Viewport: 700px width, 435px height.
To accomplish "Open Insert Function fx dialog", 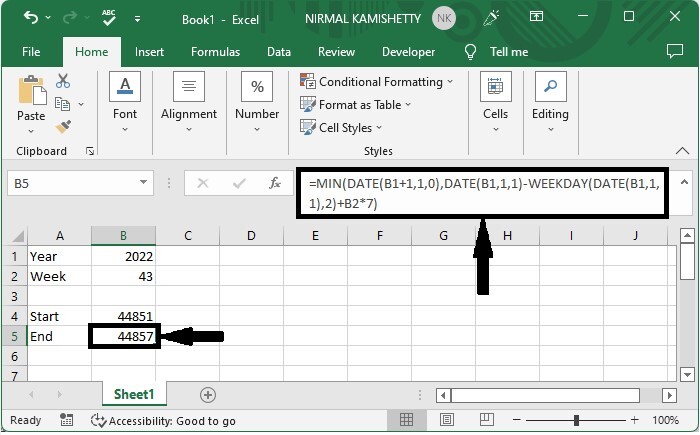I will pos(275,183).
